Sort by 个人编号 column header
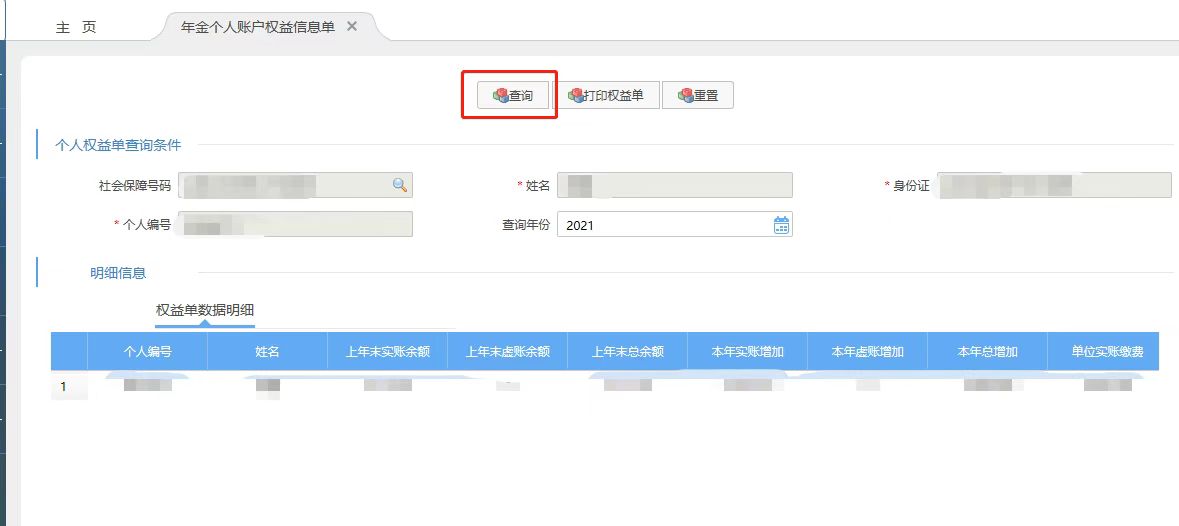 [147, 352]
